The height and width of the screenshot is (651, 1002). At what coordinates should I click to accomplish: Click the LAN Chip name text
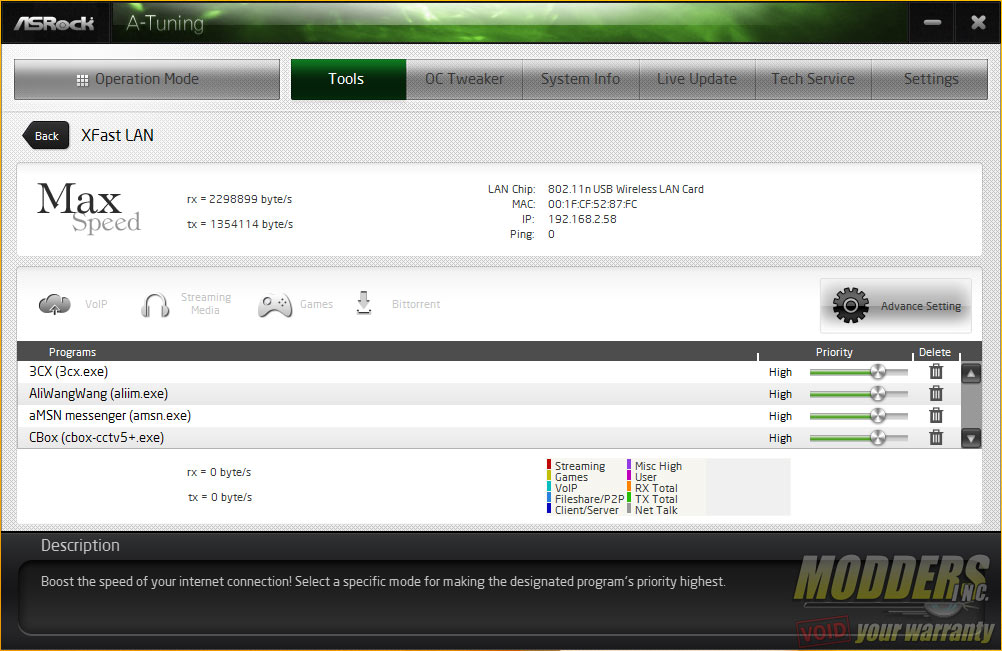click(x=626, y=189)
